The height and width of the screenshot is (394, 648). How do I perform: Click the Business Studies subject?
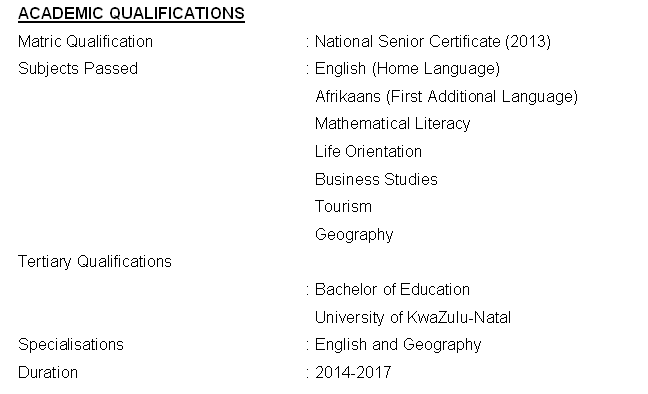pyautogui.click(x=376, y=179)
